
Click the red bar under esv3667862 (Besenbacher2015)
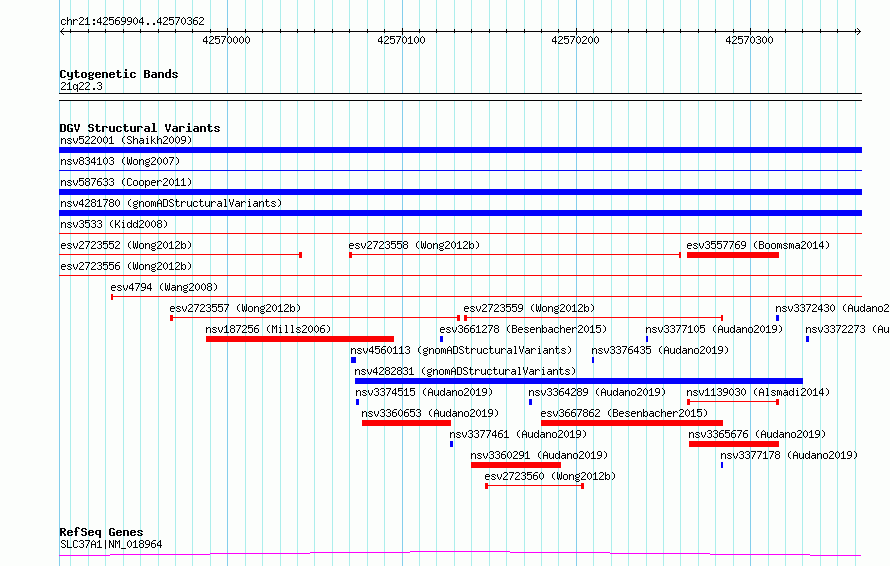(632, 423)
